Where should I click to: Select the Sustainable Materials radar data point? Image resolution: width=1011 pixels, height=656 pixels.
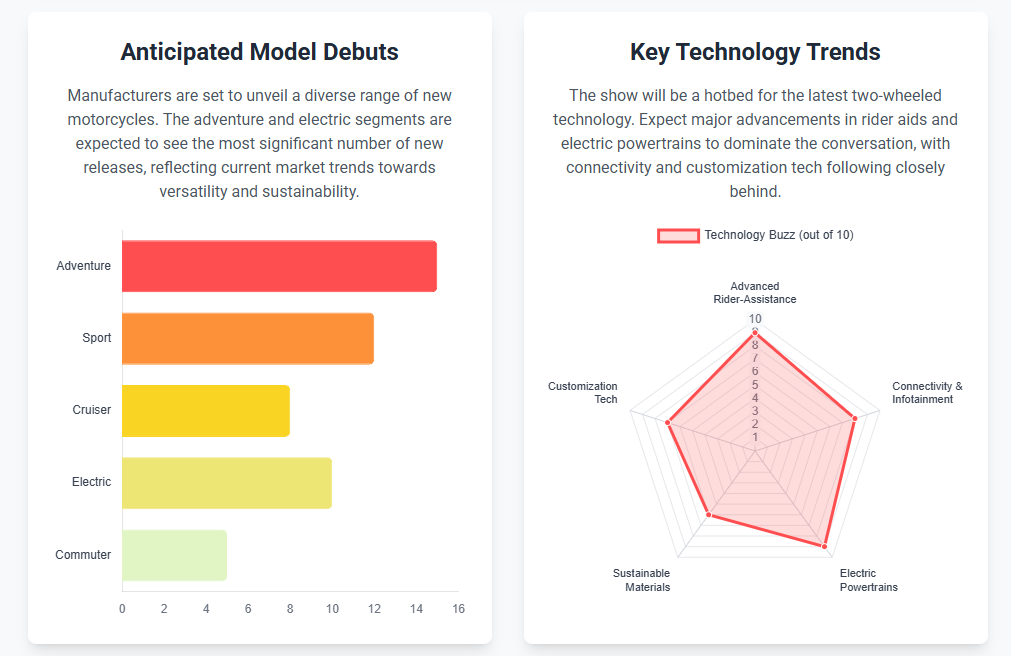point(709,515)
